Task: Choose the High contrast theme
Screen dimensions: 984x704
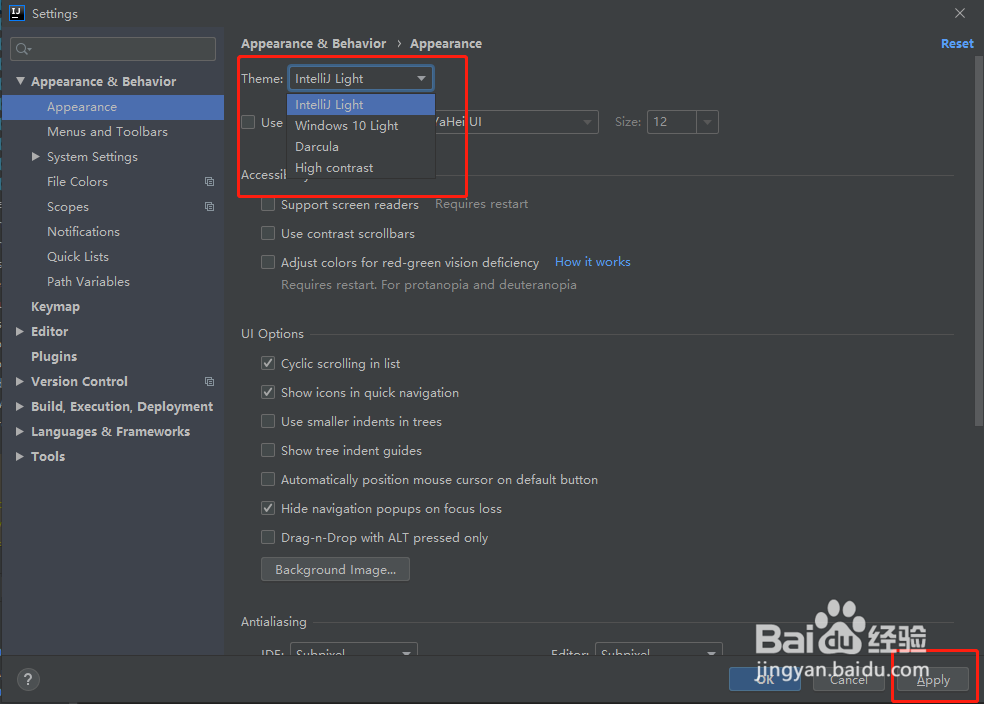Action: [361, 168]
